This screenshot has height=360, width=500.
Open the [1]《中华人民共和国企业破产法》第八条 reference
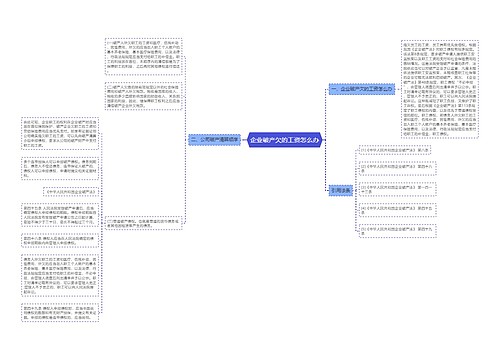point(395,150)
